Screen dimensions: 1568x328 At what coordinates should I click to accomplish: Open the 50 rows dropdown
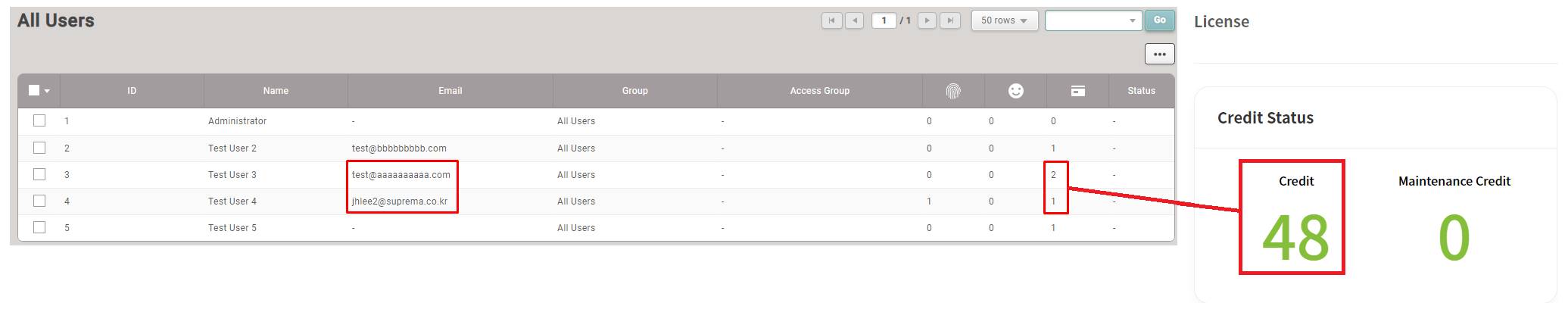tap(1004, 20)
